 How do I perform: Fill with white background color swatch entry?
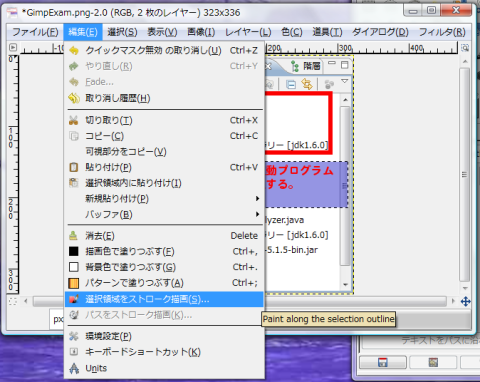[x=74, y=267]
